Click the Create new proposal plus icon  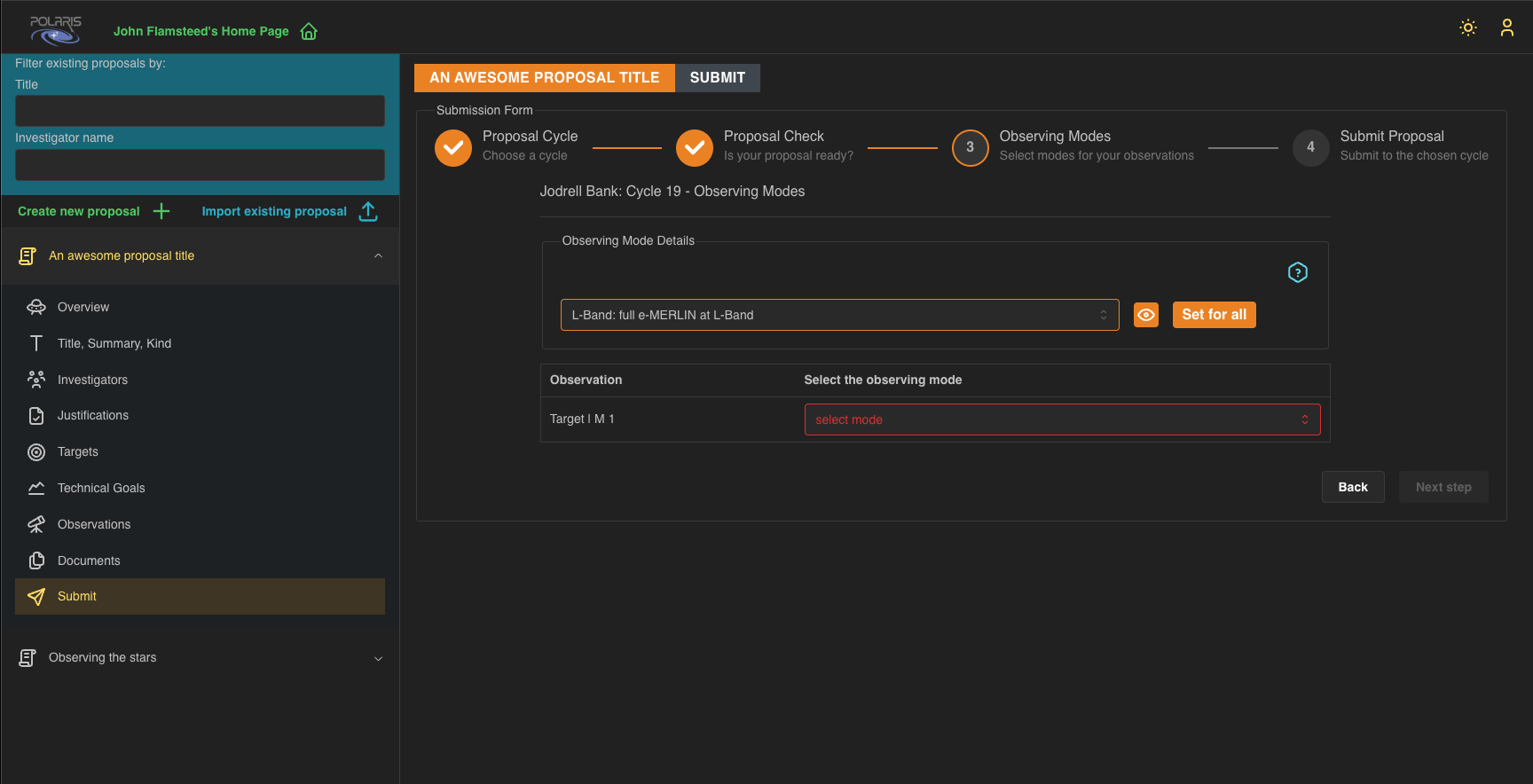coord(161,211)
